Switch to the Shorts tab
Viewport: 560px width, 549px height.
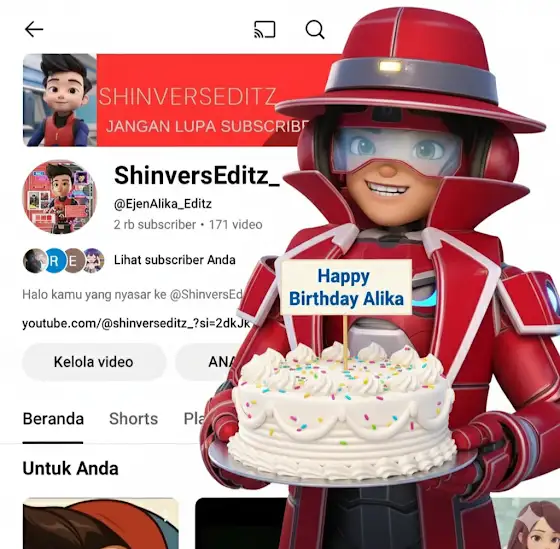[134, 419]
